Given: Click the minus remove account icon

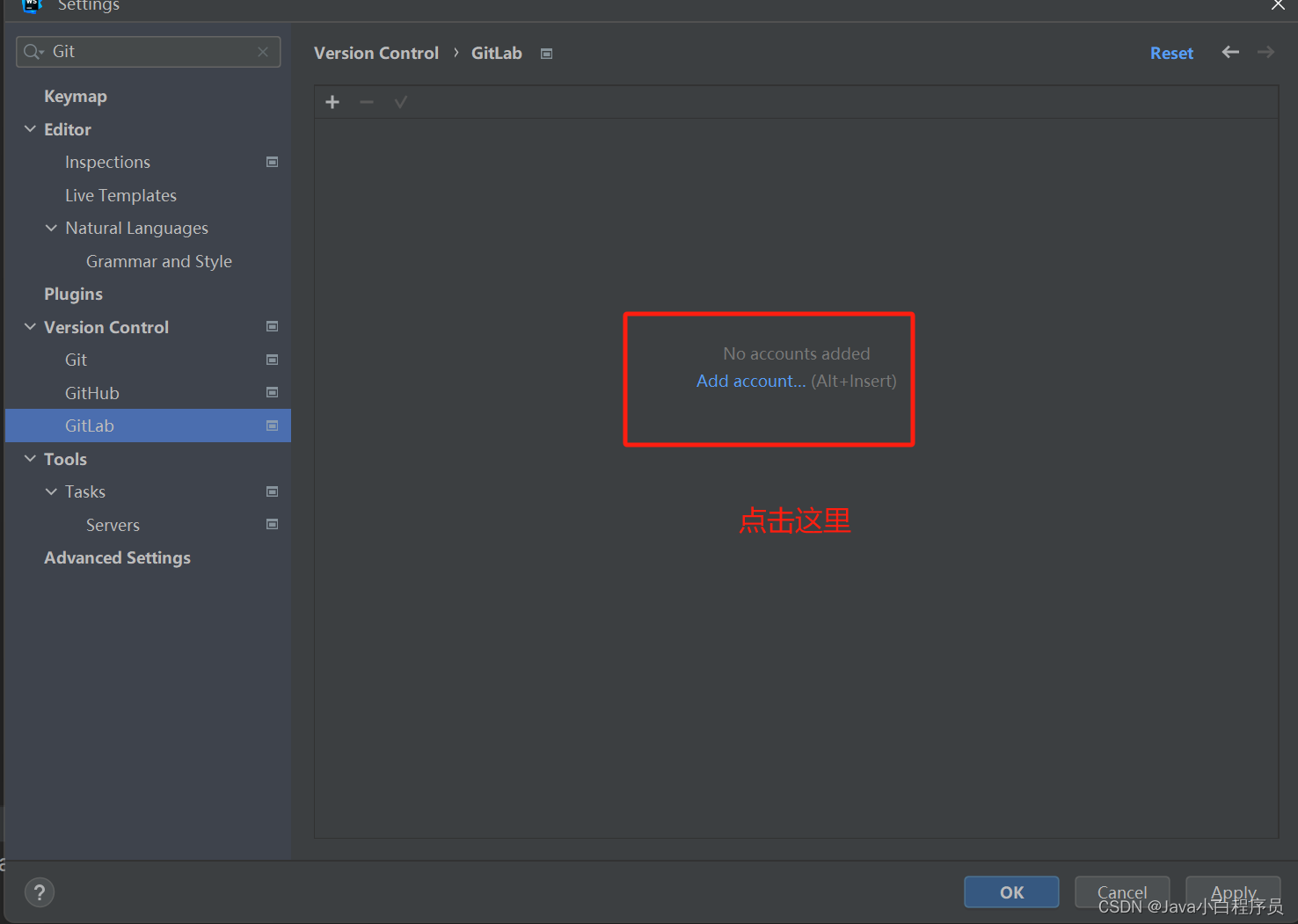Looking at the screenshot, I should (x=367, y=102).
